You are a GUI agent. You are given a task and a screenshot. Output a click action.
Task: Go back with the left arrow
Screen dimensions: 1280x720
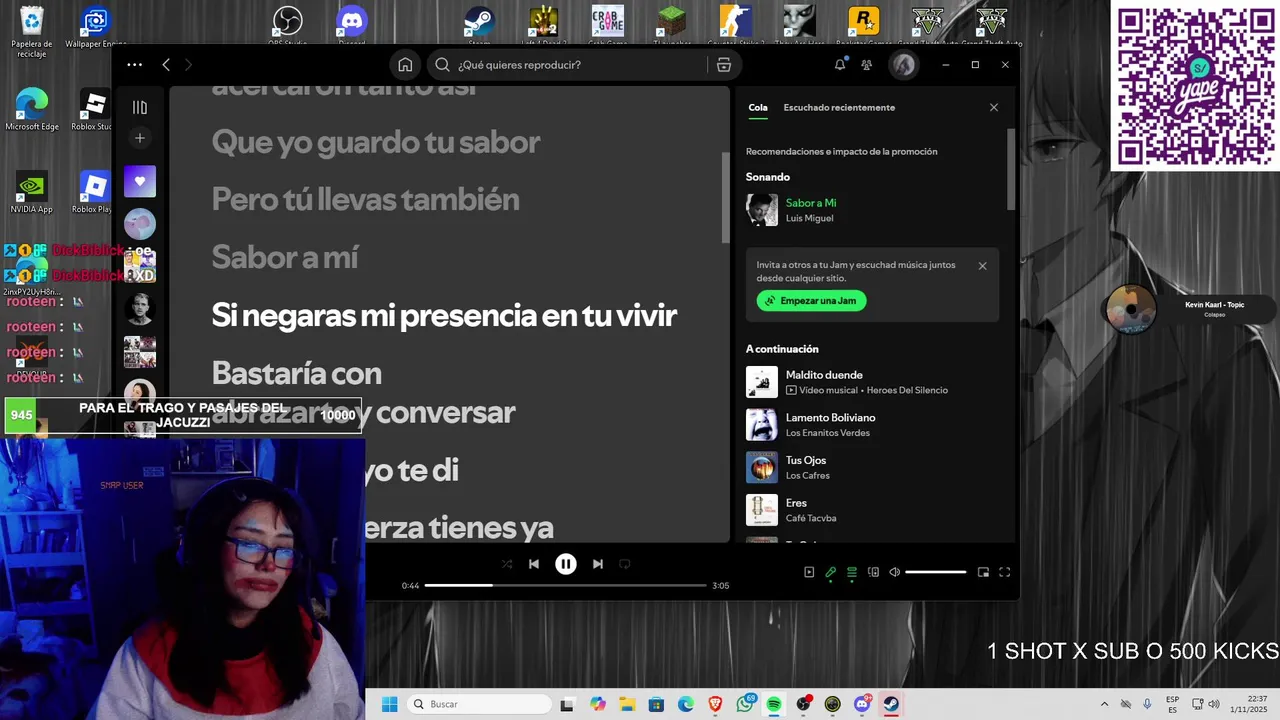tap(166, 65)
